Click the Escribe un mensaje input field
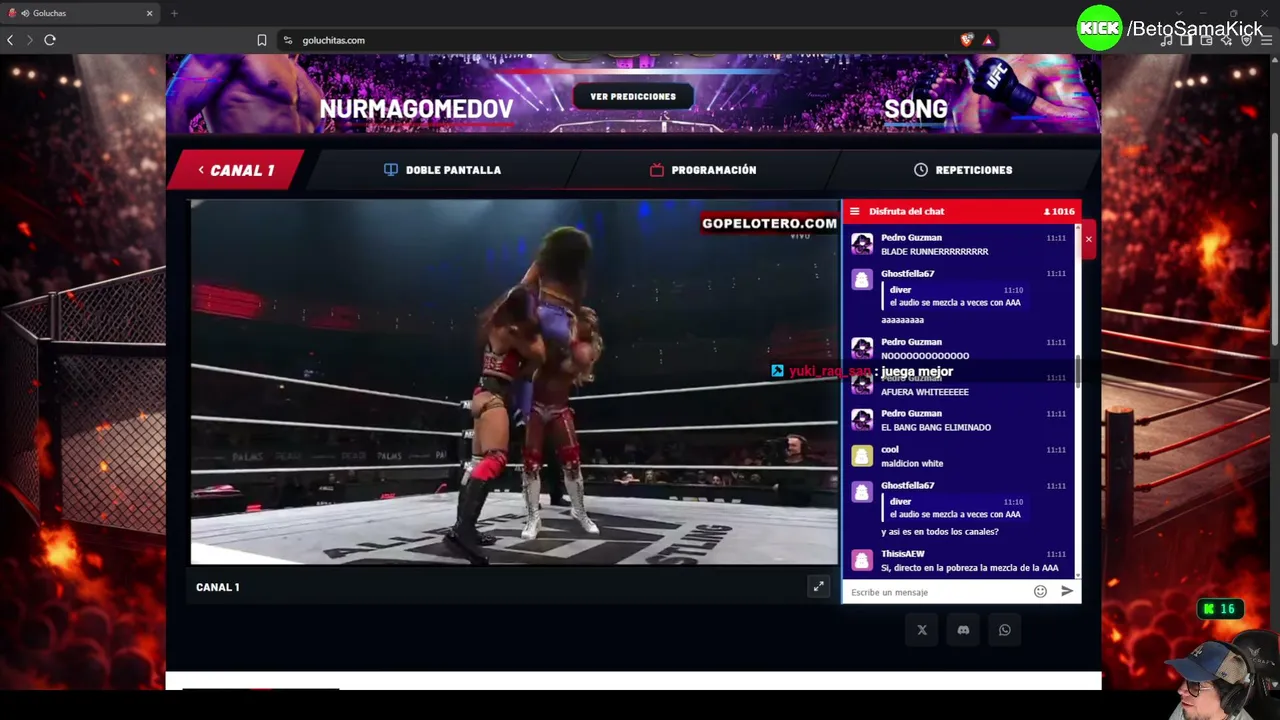 (938, 592)
